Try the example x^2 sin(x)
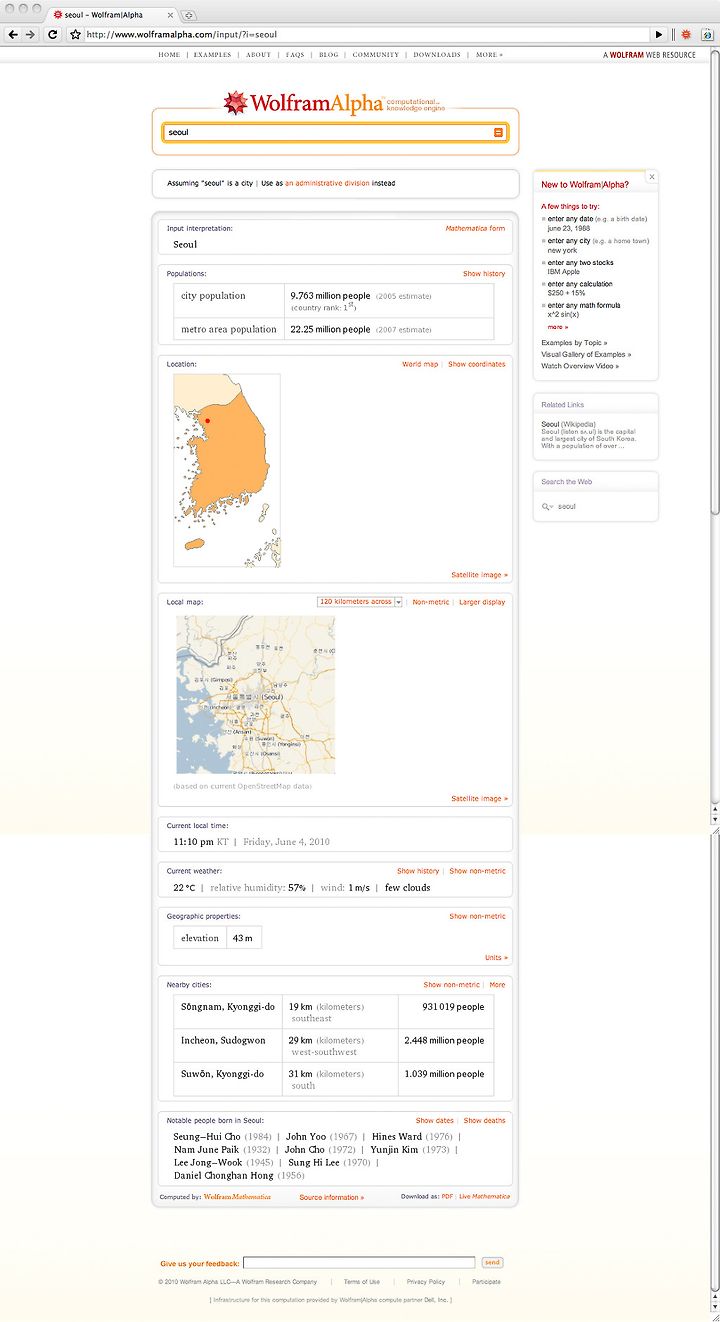The height and width of the screenshot is (1322, 720). point(565,315)
